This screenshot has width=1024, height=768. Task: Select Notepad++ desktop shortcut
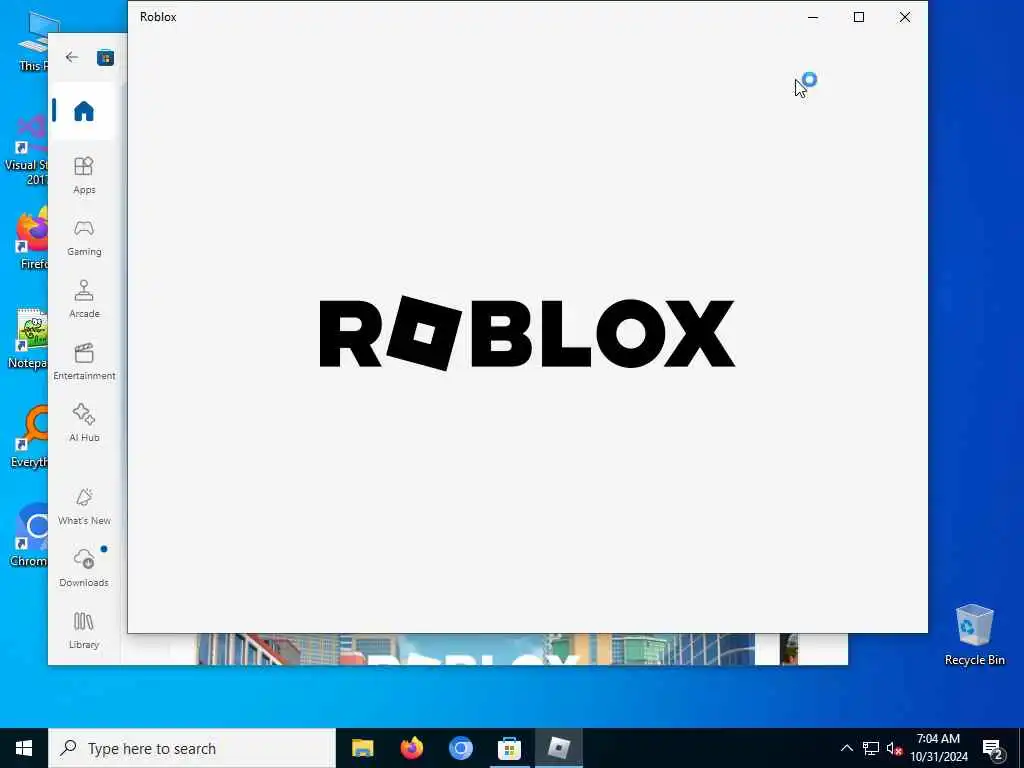point(27,338)
